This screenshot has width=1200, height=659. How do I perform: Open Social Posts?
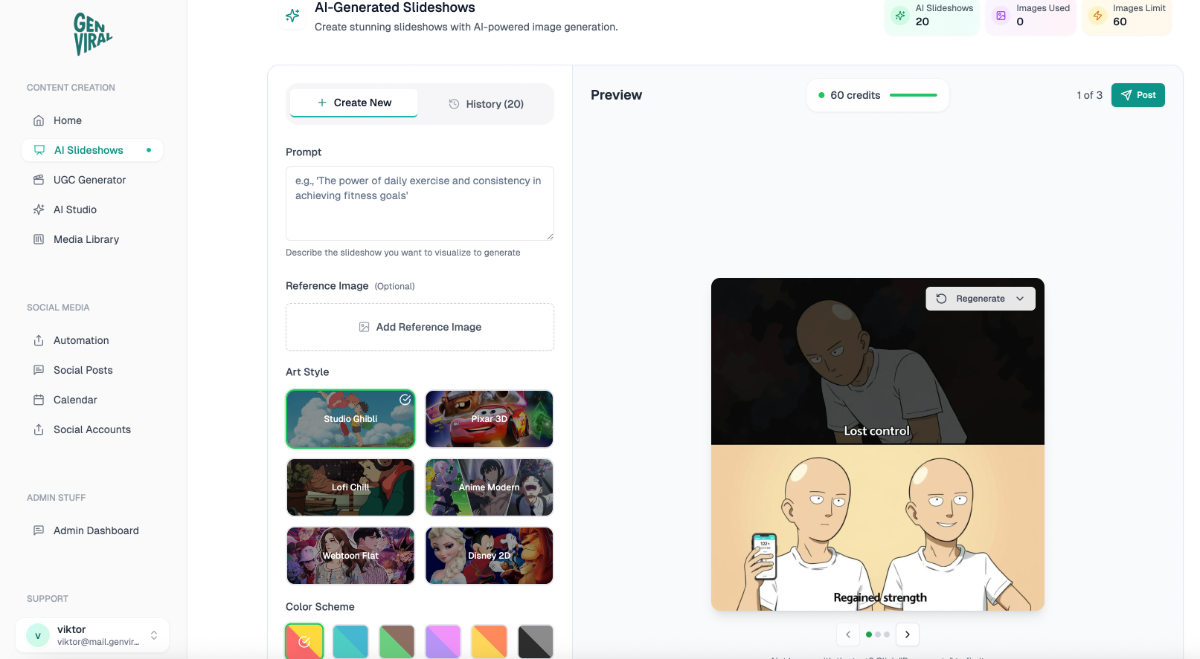pyautogui.click(x=92, y=370)
